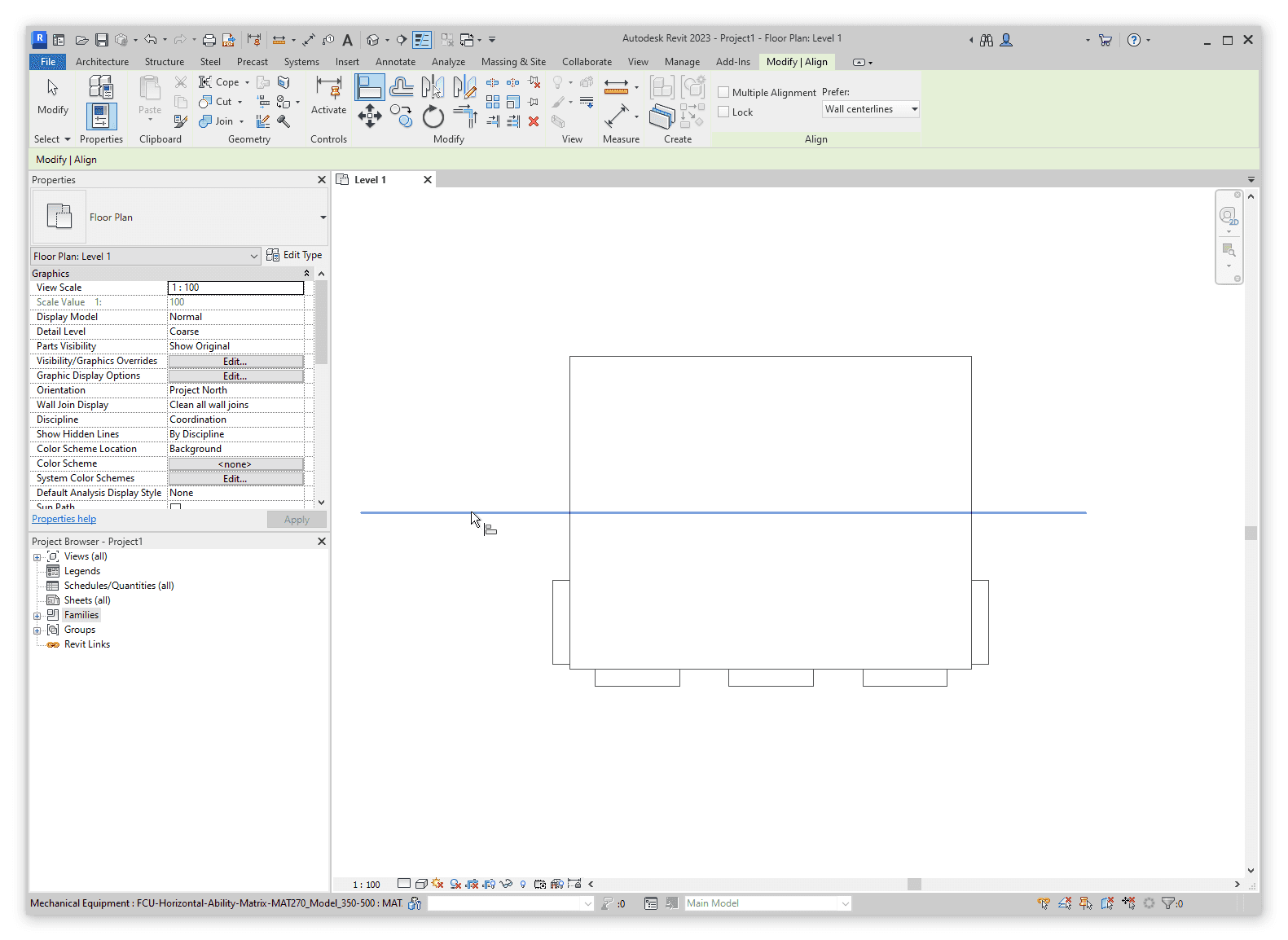Click the Properties help link
The image size is (1288, 940).
click(64, 519)
